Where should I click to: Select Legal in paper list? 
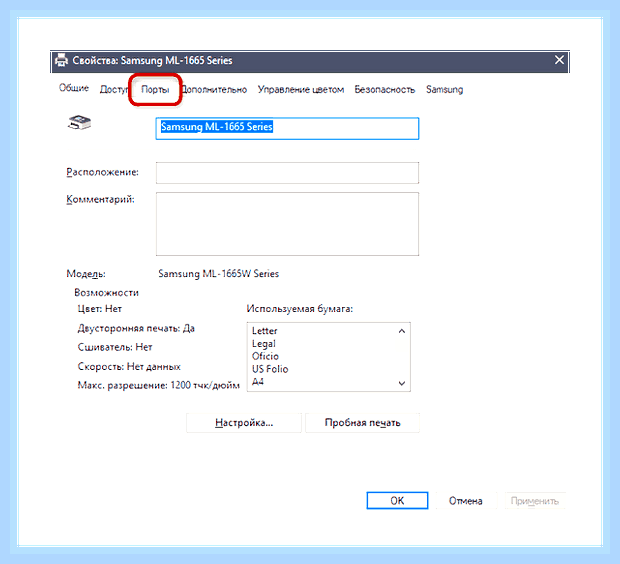pos(264,344)
